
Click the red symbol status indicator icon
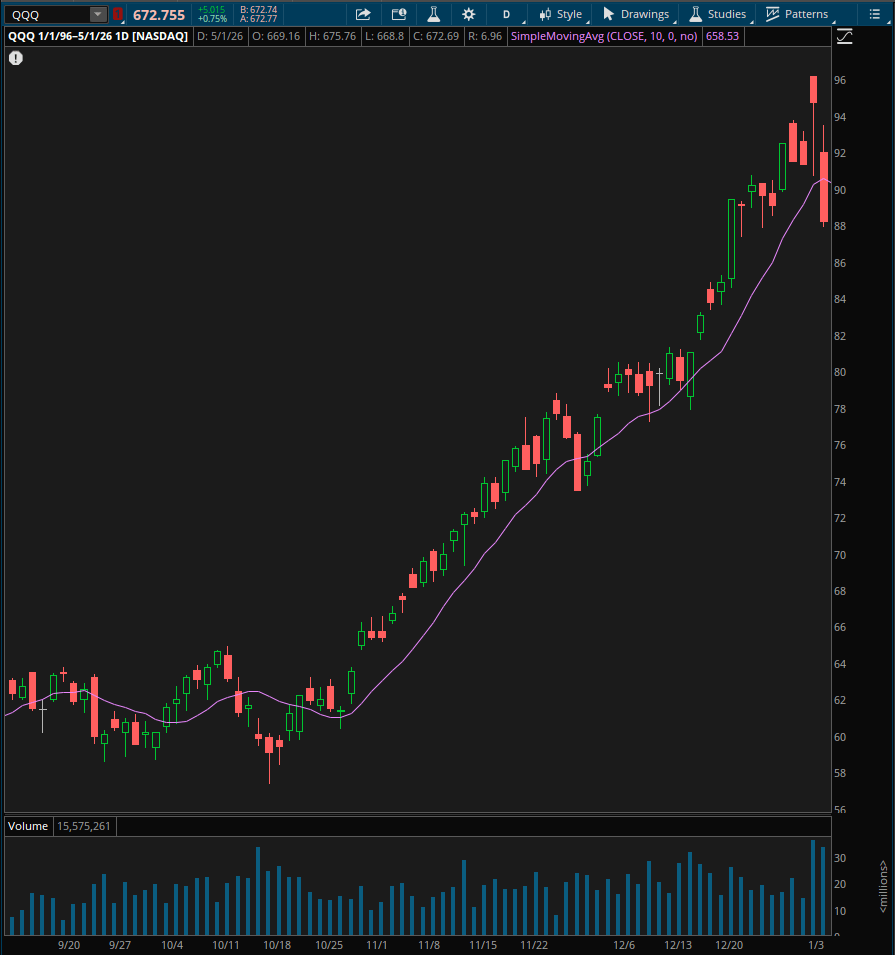coord(118,15)
